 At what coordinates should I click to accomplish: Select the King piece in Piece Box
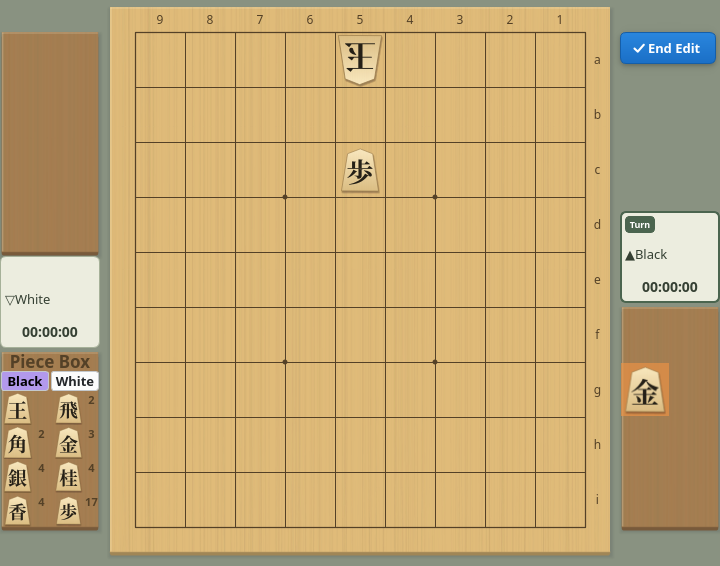(18, 409)
